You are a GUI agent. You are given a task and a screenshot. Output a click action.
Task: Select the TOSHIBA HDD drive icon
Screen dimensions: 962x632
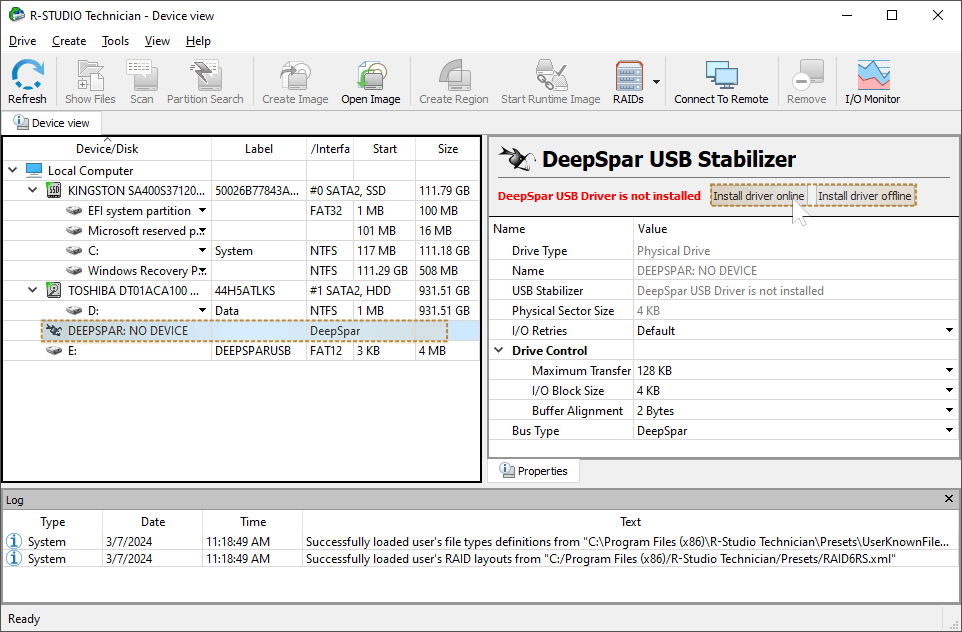pyautogui.click(x=54, y=290)
